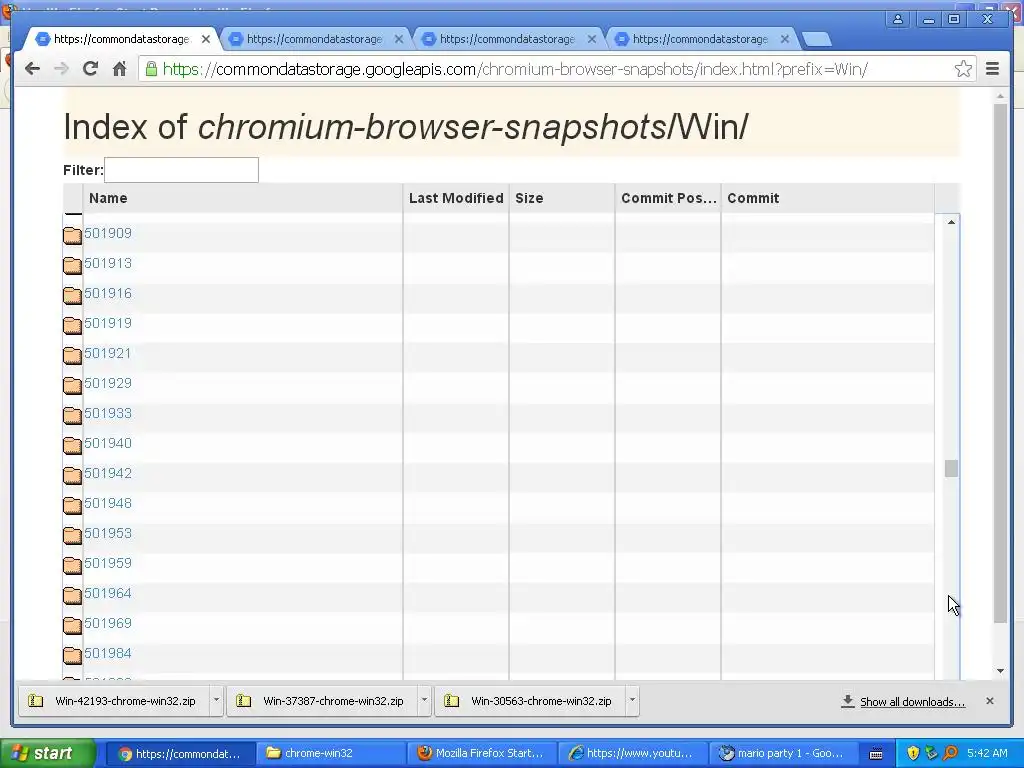Click the folder icon beside 501984
The height and width of the screenshot is (768, 1024).
point(72,654)
